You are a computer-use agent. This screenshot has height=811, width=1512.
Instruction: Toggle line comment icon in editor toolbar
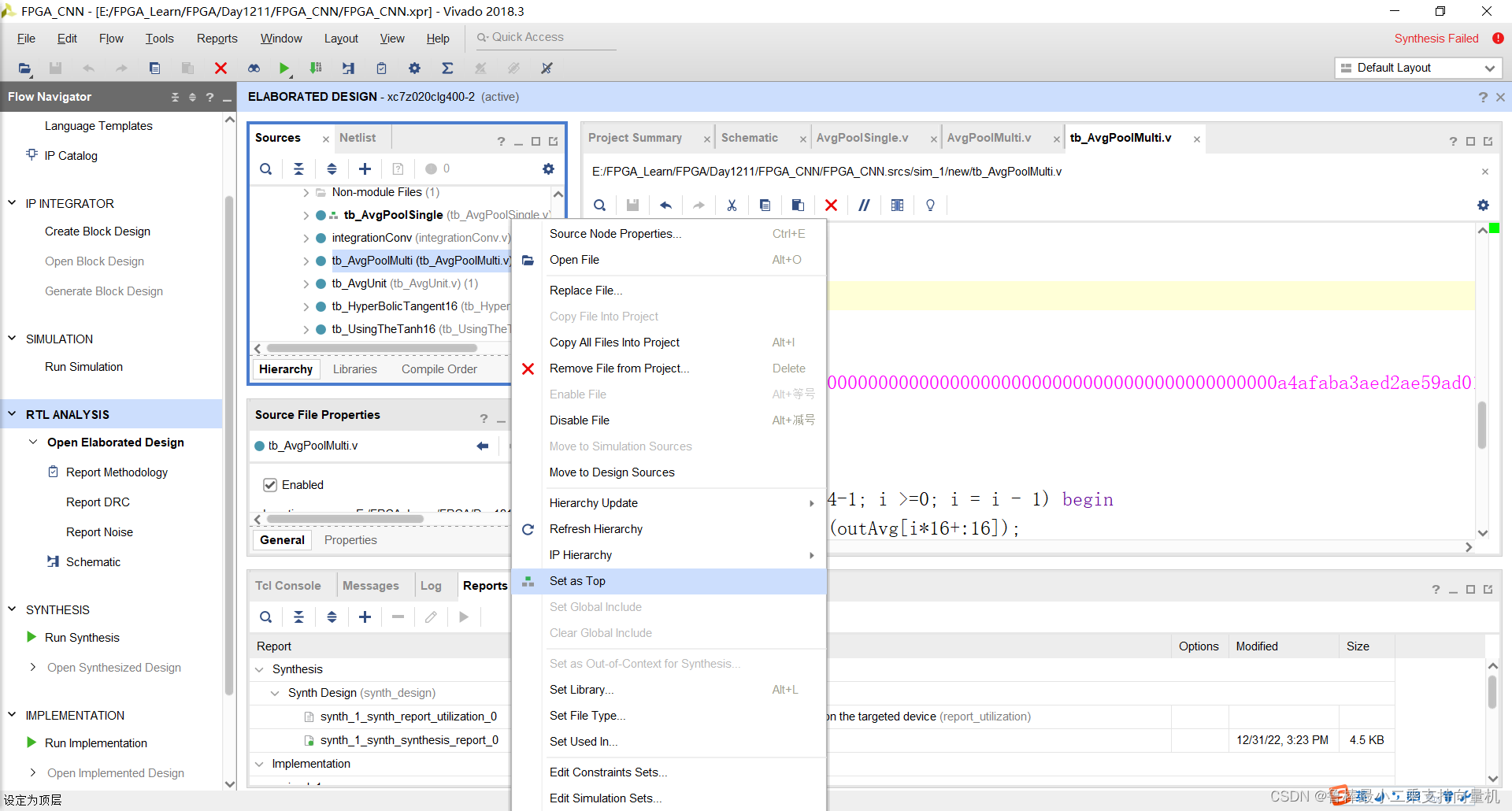(864, 205)
